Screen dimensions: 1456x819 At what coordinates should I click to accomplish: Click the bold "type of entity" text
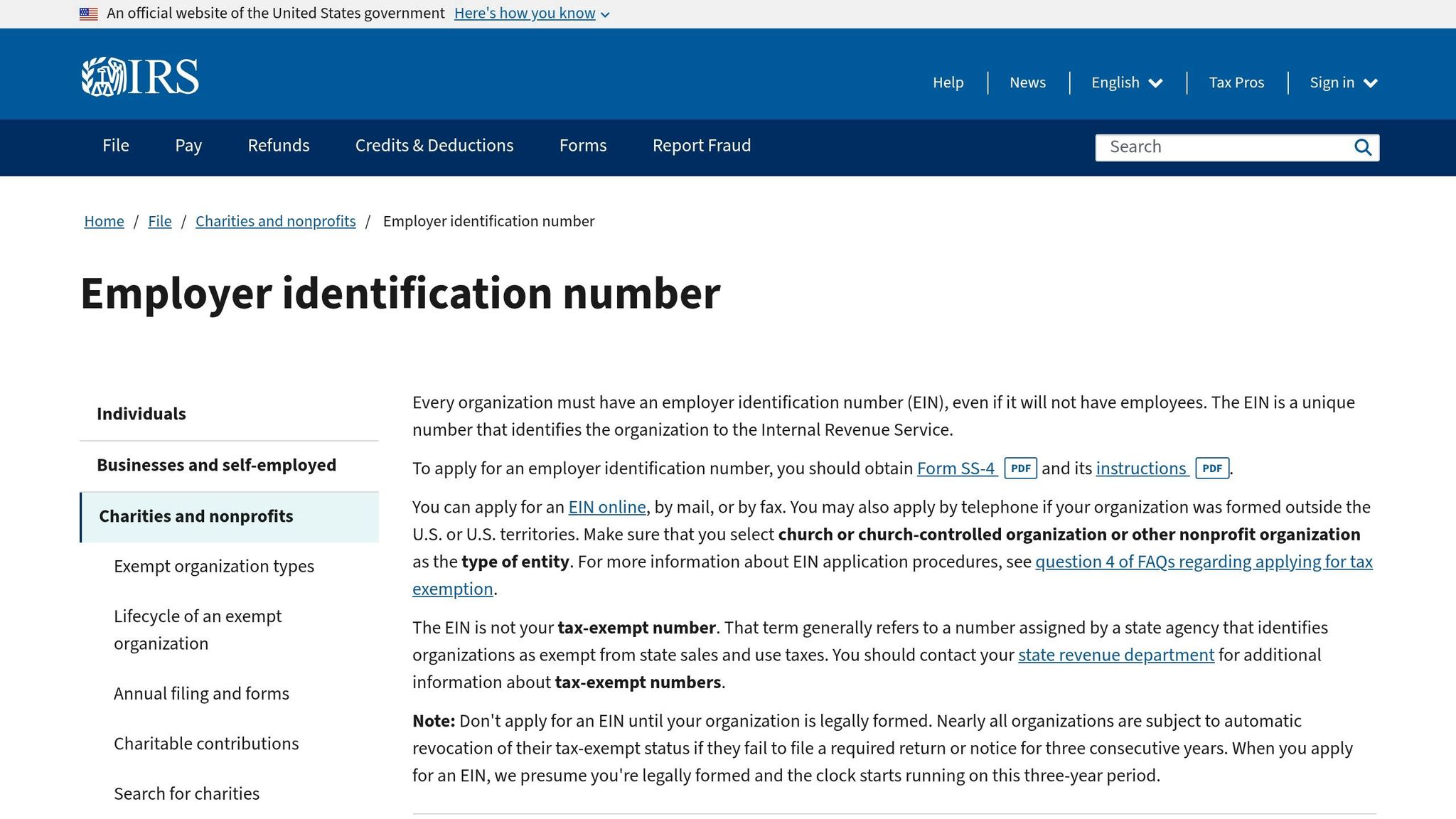(515, 562)
